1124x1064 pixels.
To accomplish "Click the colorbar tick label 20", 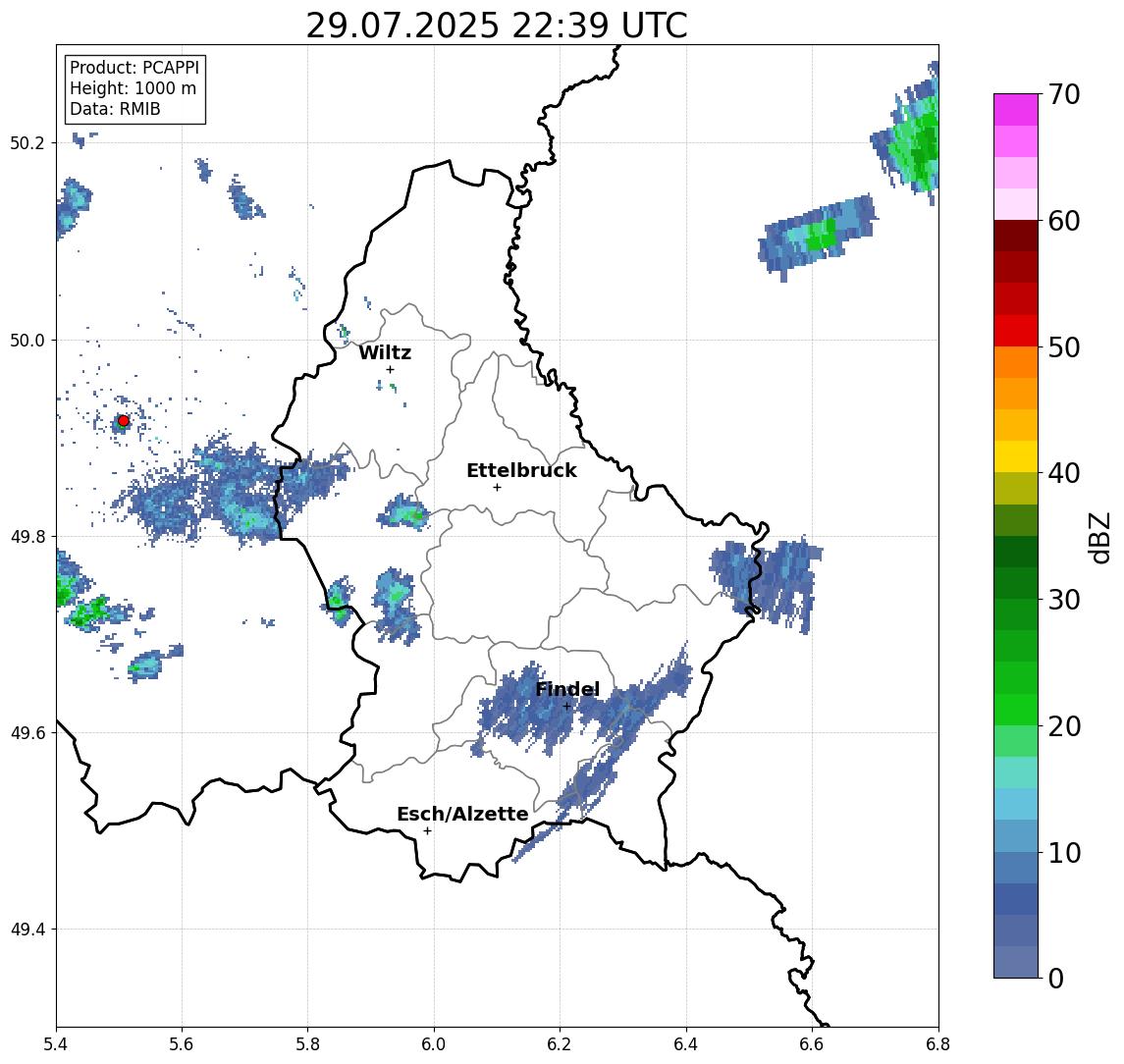I will tap(1064, 725).
